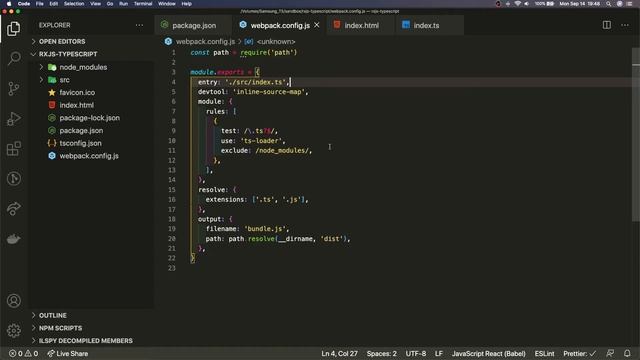Select the webpack.config.js tab
The height and width of the screenshot is (360, 640).
280,25
